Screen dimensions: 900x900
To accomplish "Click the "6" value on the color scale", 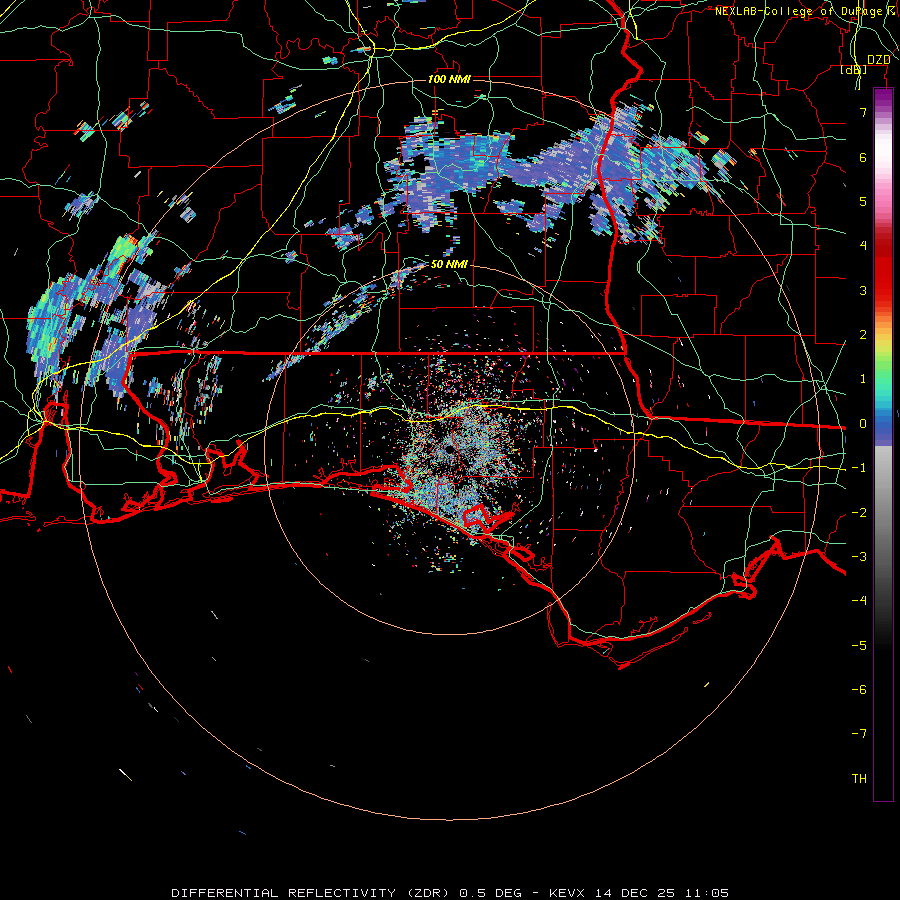I will click(x=862, y=157).
